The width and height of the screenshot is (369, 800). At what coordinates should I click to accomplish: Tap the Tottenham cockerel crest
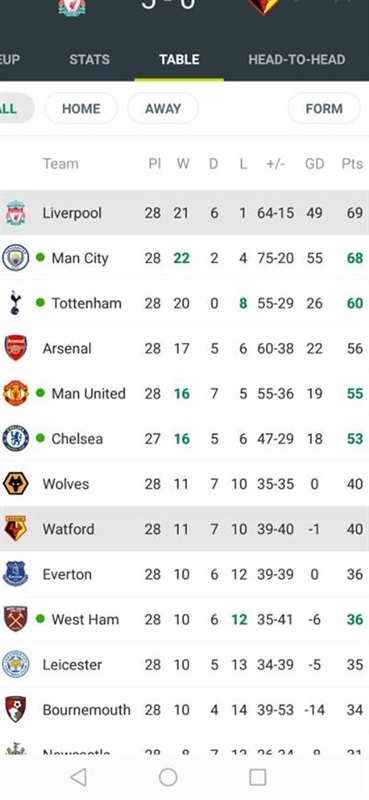tap(16, 303)
